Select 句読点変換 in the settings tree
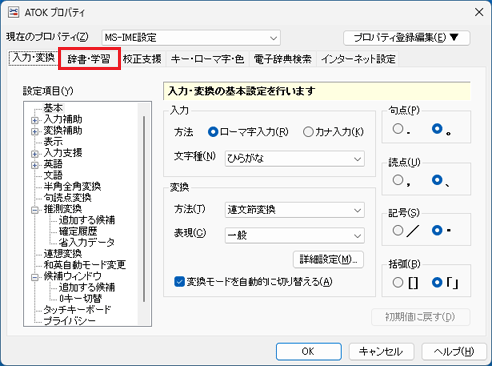 pyautogui.click(x=67, y=198)
